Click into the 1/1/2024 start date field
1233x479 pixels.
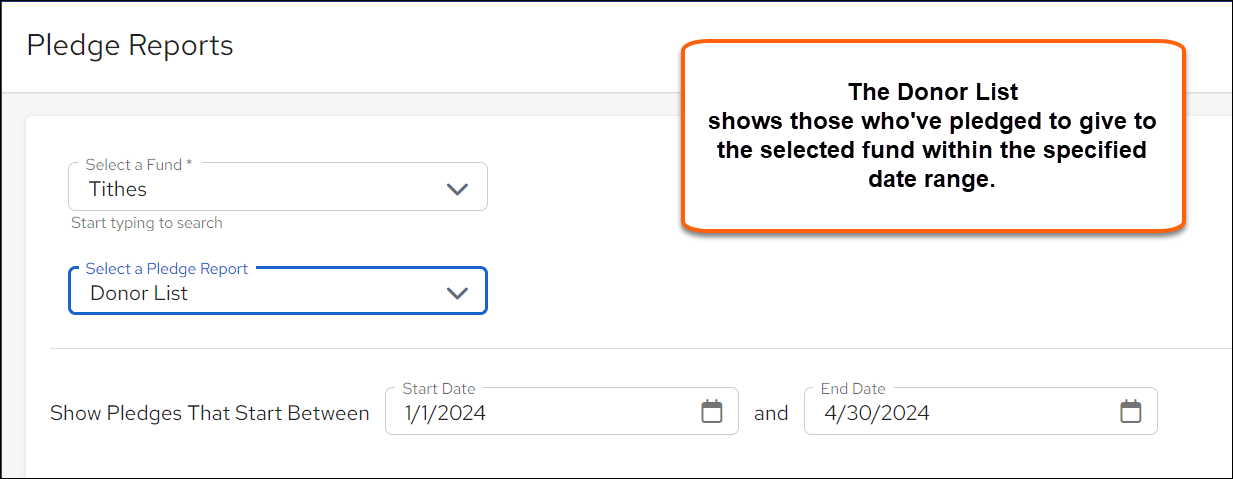click(562, 411)
